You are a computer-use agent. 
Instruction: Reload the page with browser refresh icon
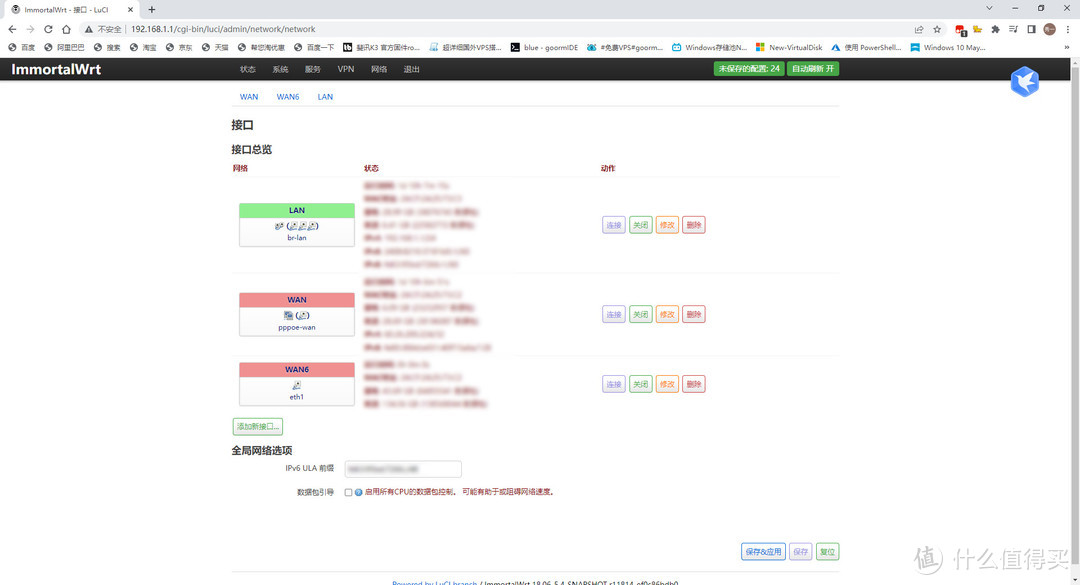pyautogui.click(x=48, y=29)
